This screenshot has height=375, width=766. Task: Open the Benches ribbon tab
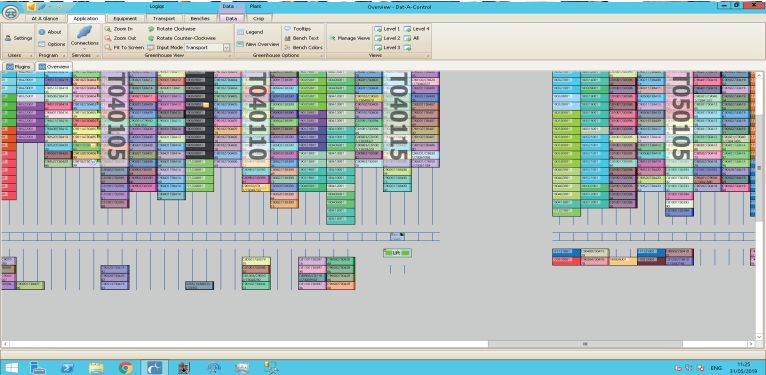(x=200, y=19)
